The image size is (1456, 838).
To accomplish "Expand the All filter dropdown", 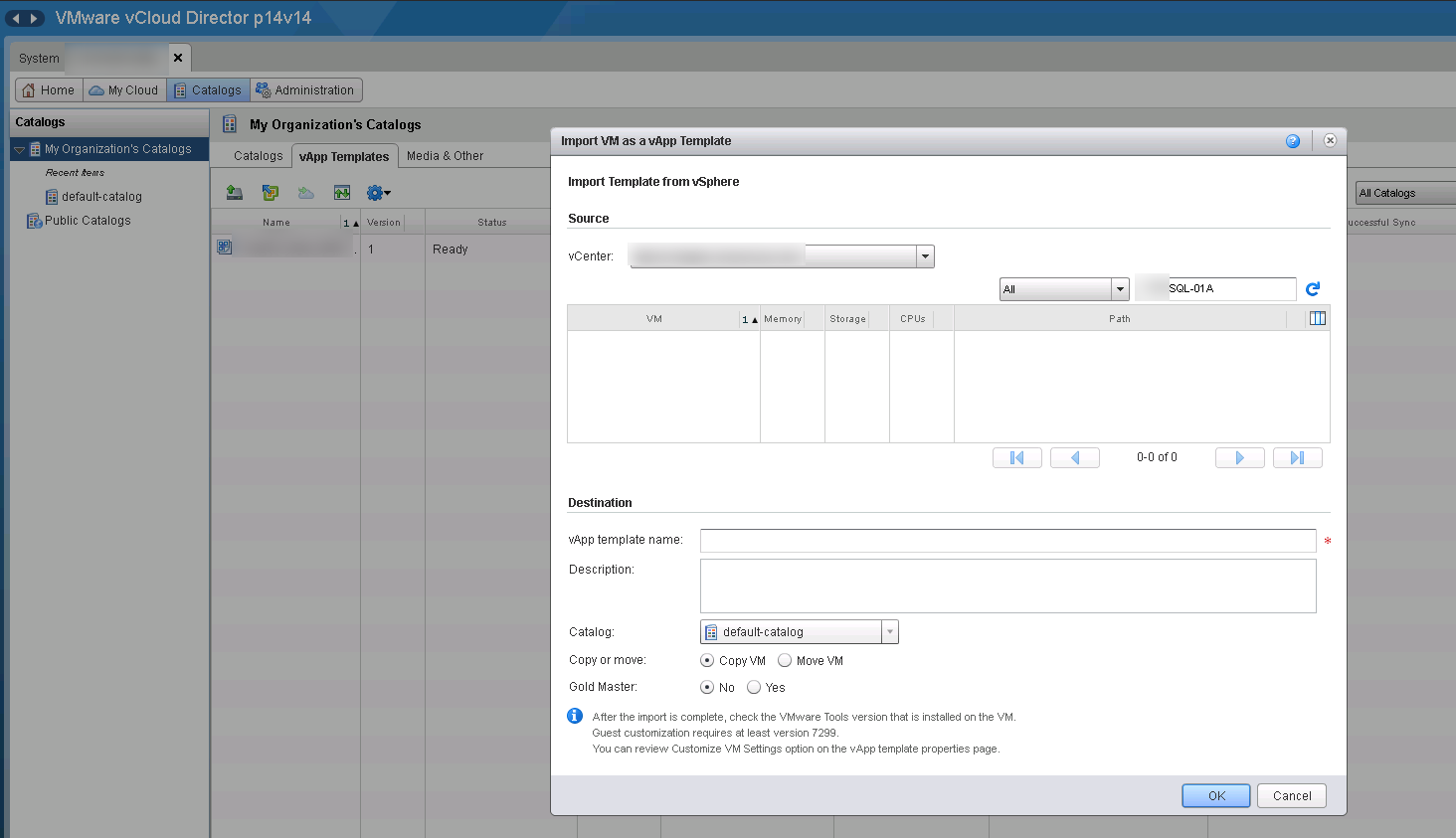I will tap(1120, 289).
